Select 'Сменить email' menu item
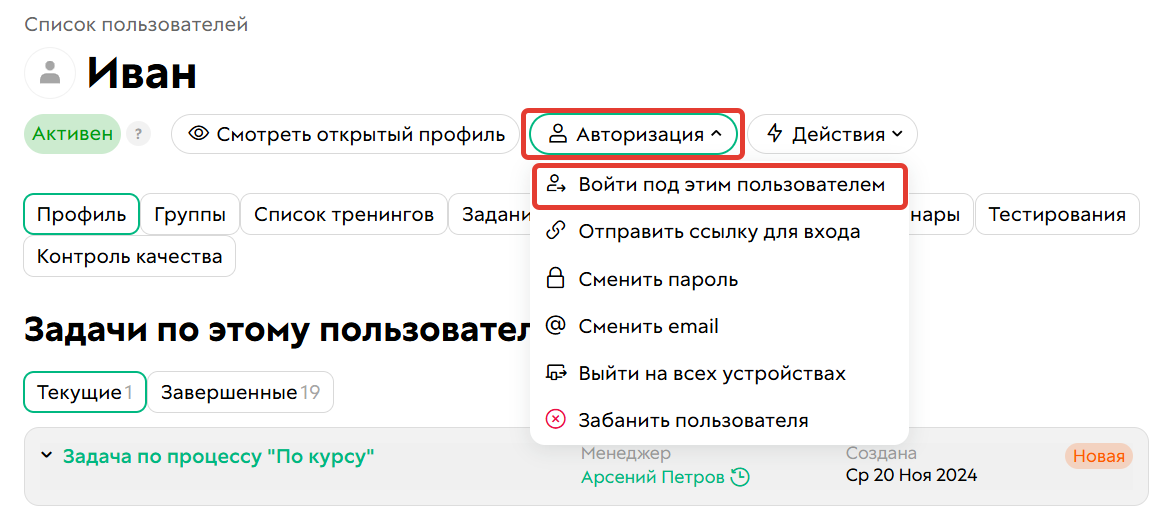Screen dimensions: 1169x529 (719, 326)
